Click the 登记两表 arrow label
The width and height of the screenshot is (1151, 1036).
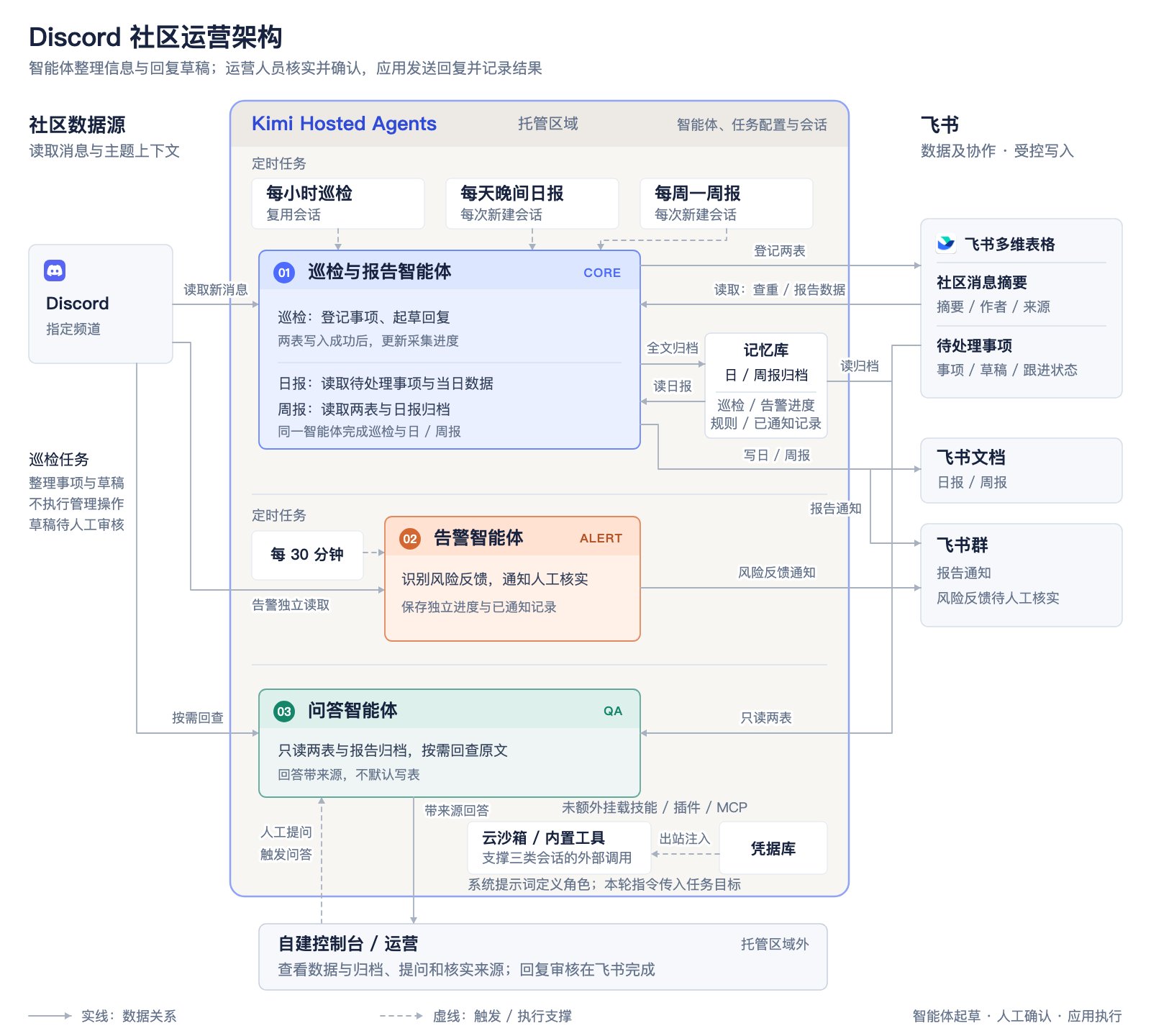click(x=780, y=250)
